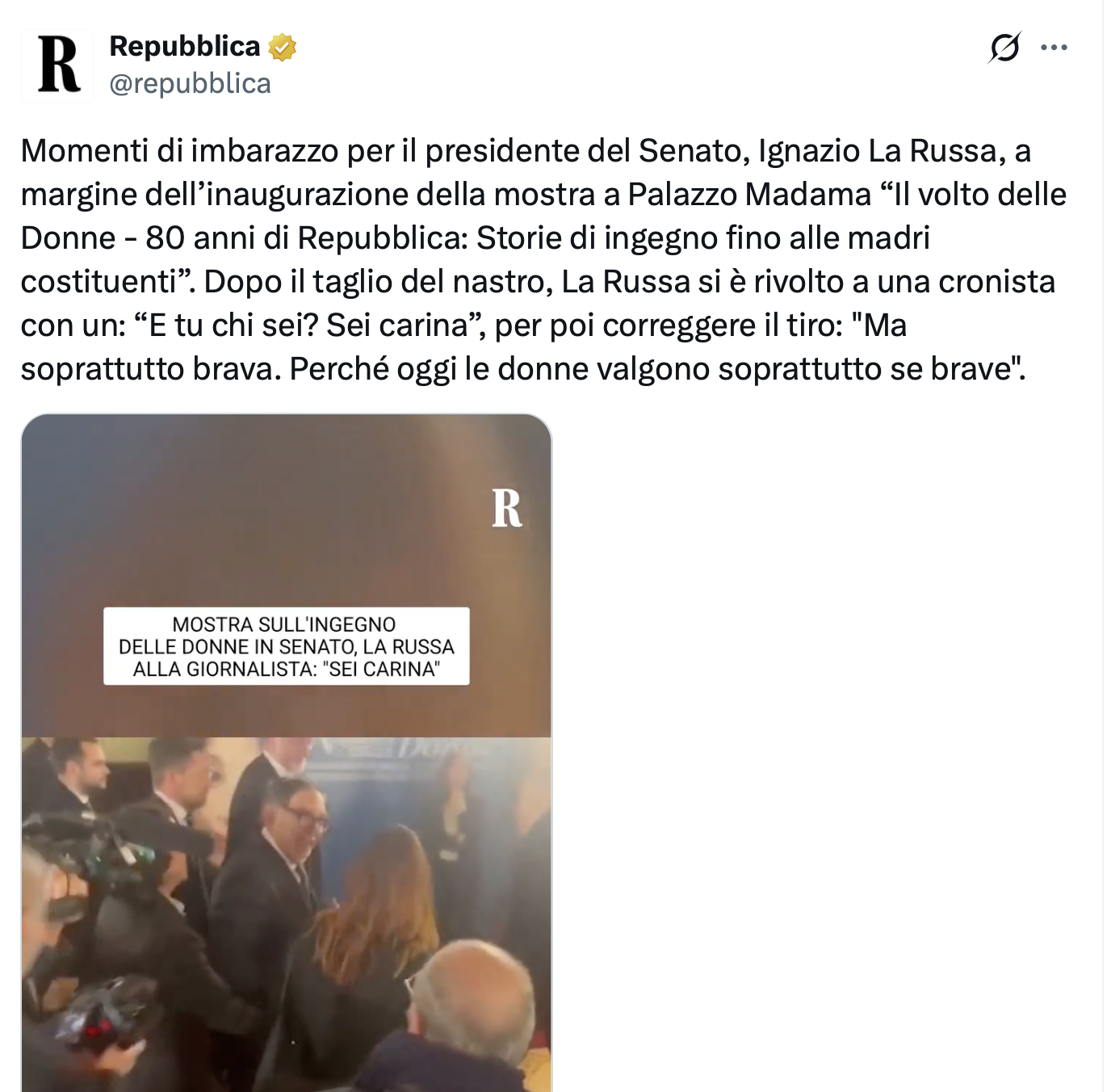This screenshot has width=1111, height=1092.
Task: Click the white R watermark in video
Action: pos(507,508)
